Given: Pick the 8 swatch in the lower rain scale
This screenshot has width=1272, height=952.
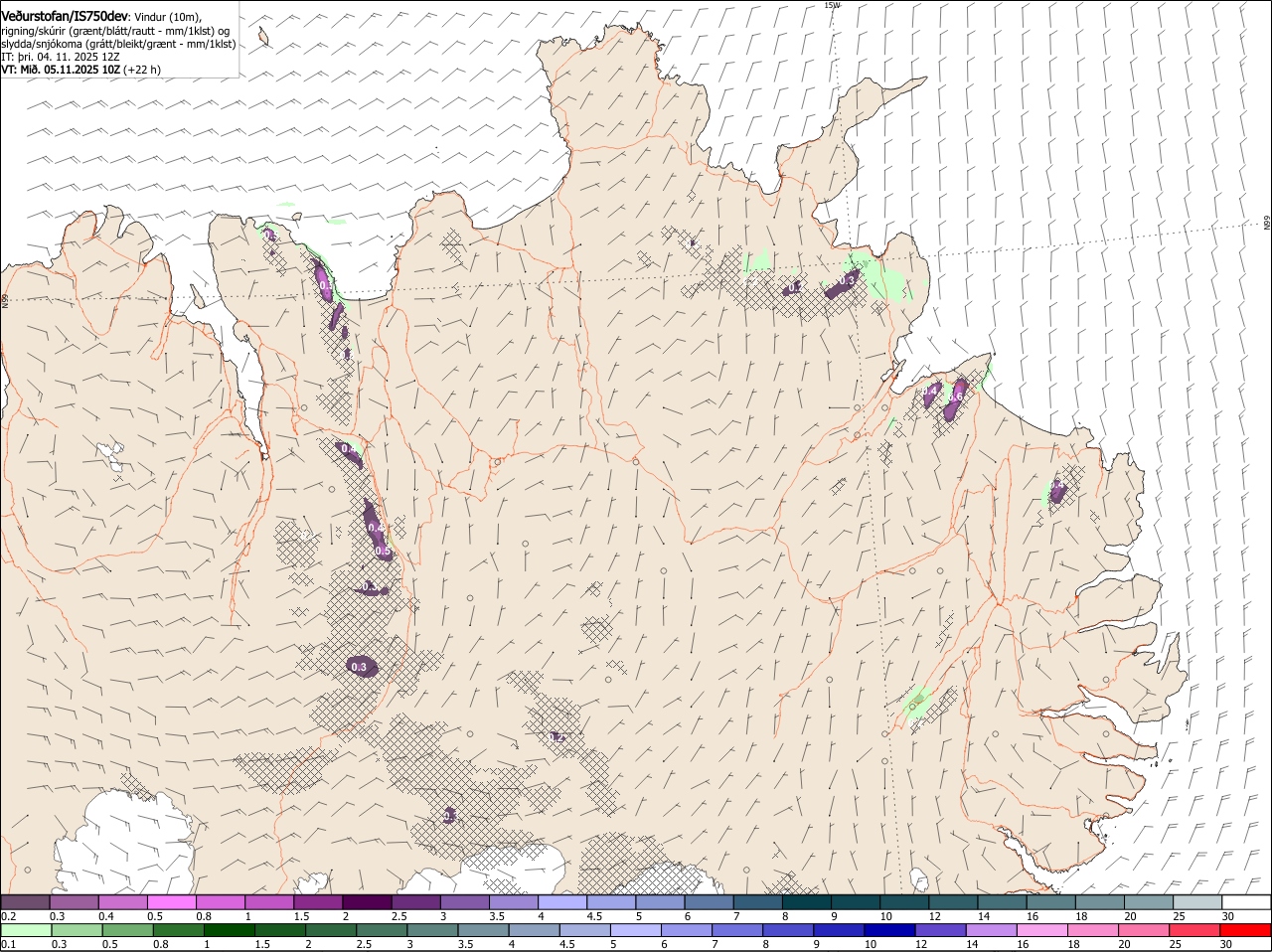Looking at the screenshot, I should click(788, 930).
